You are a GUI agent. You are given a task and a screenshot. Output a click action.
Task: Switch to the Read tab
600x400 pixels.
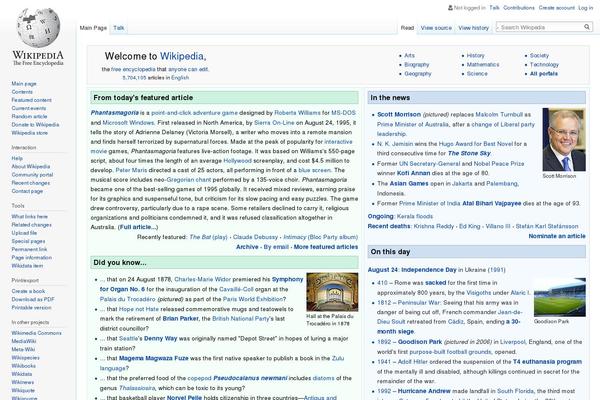407,28
